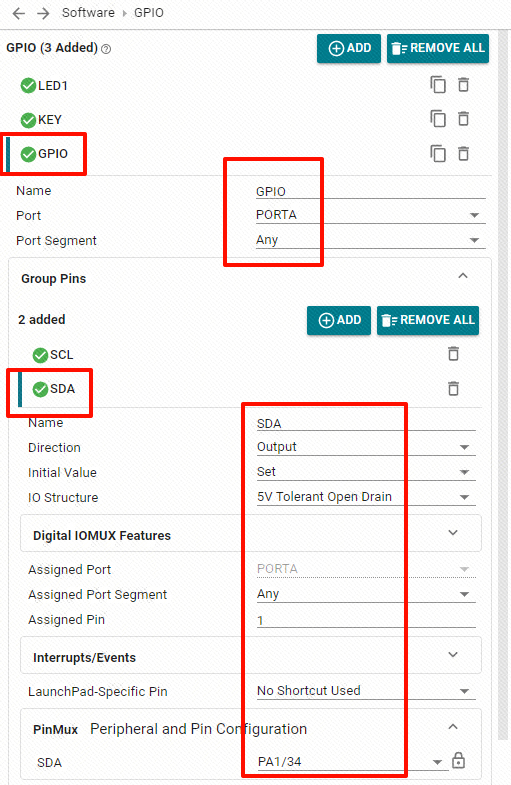Screen dimensions: 511x785
Task: Delete the KEY GPIO instance
Action: (463, 119)
